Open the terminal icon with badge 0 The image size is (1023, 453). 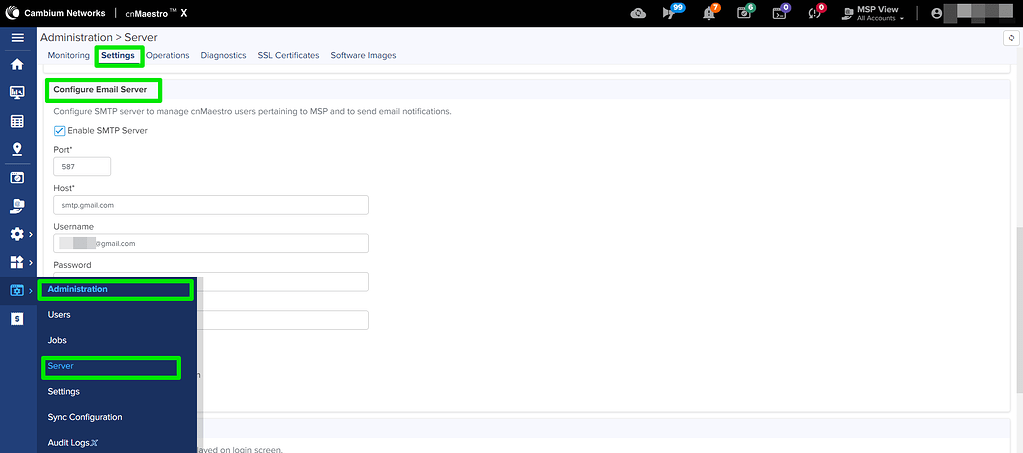pos(780,12)
